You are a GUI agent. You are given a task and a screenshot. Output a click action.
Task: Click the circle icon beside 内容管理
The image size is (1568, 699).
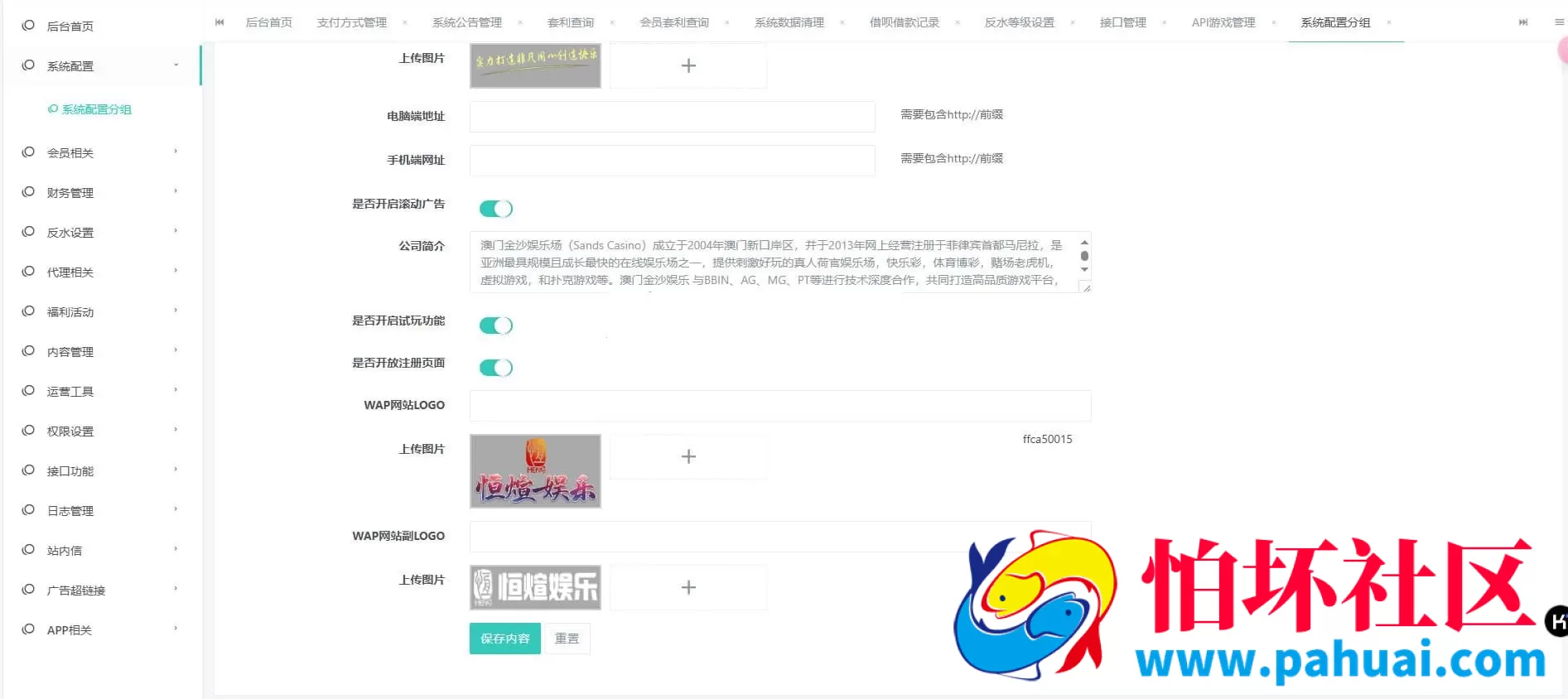[x=28, y=351]
